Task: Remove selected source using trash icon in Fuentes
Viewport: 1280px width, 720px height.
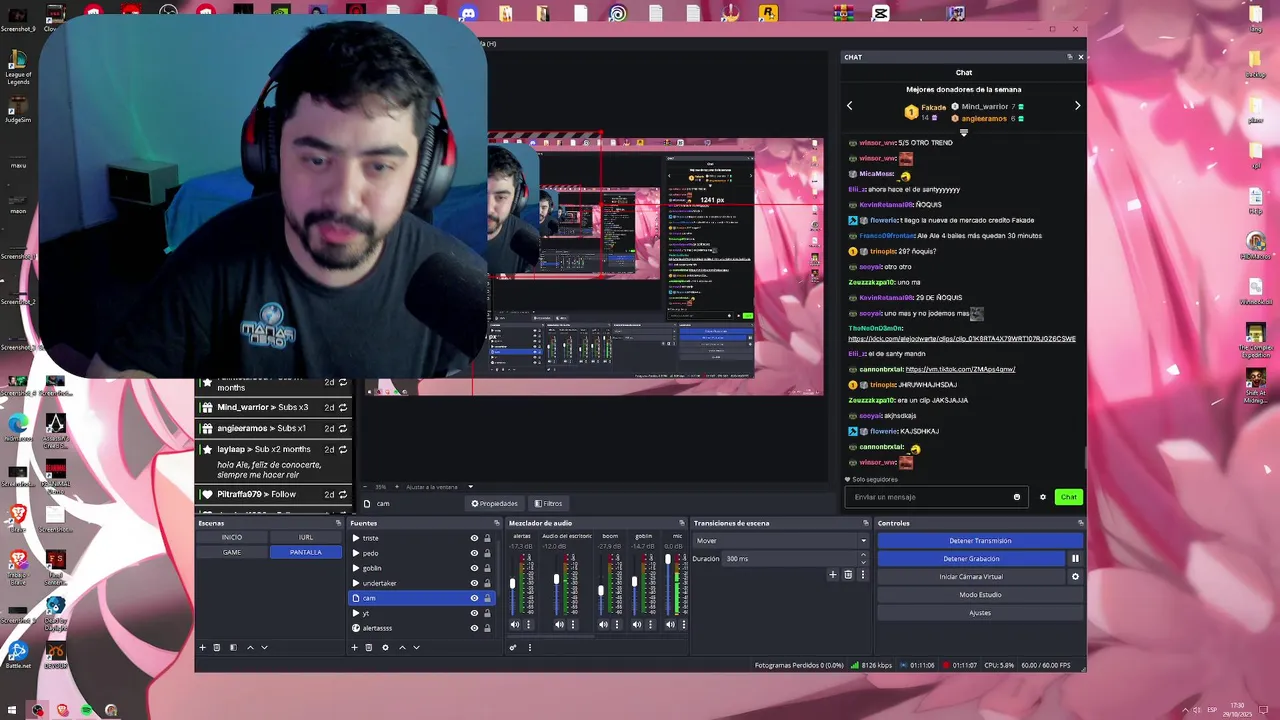Action: click(x=368, y=647)
